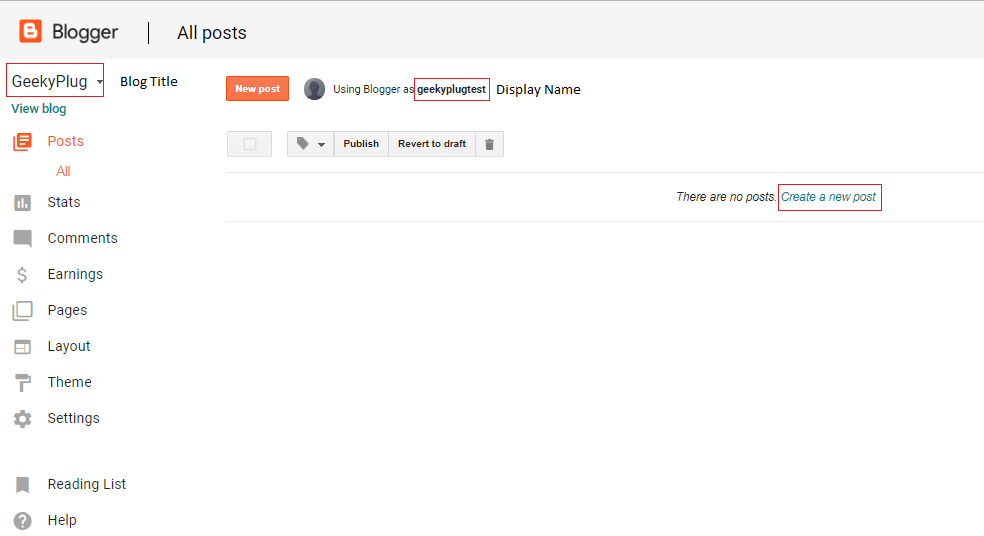Click the Pages stacked sheets icon
This screenshot has width=984, height=536.
click(22, 311)
